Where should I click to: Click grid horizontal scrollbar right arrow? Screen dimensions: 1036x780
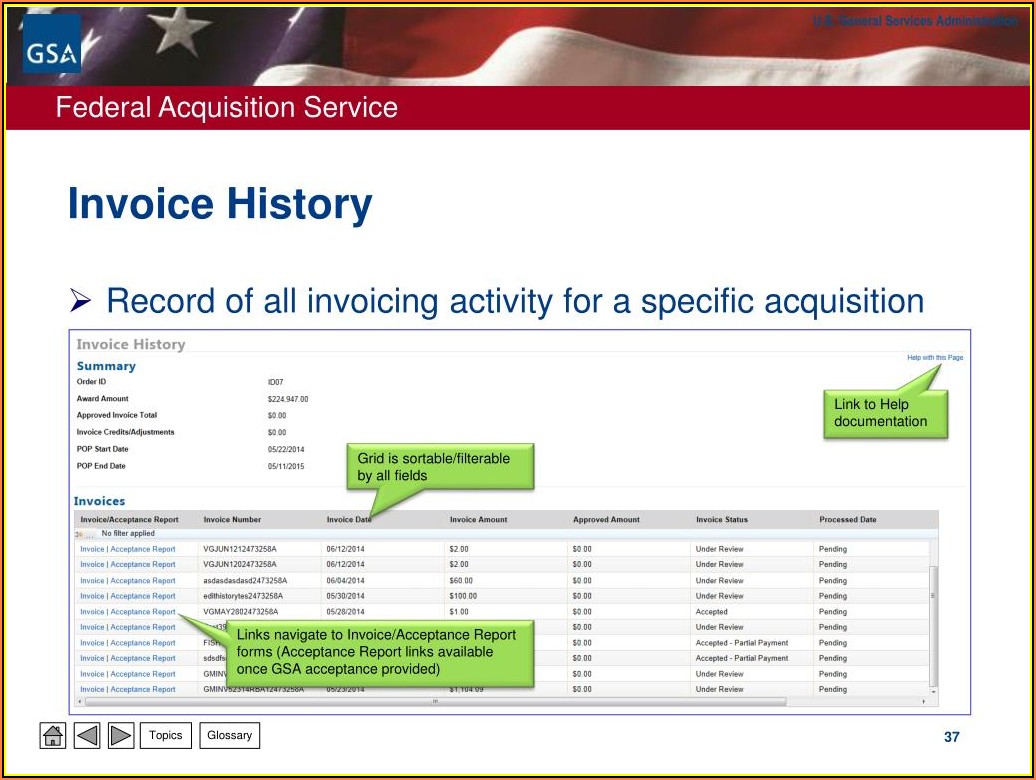point(922,701)
